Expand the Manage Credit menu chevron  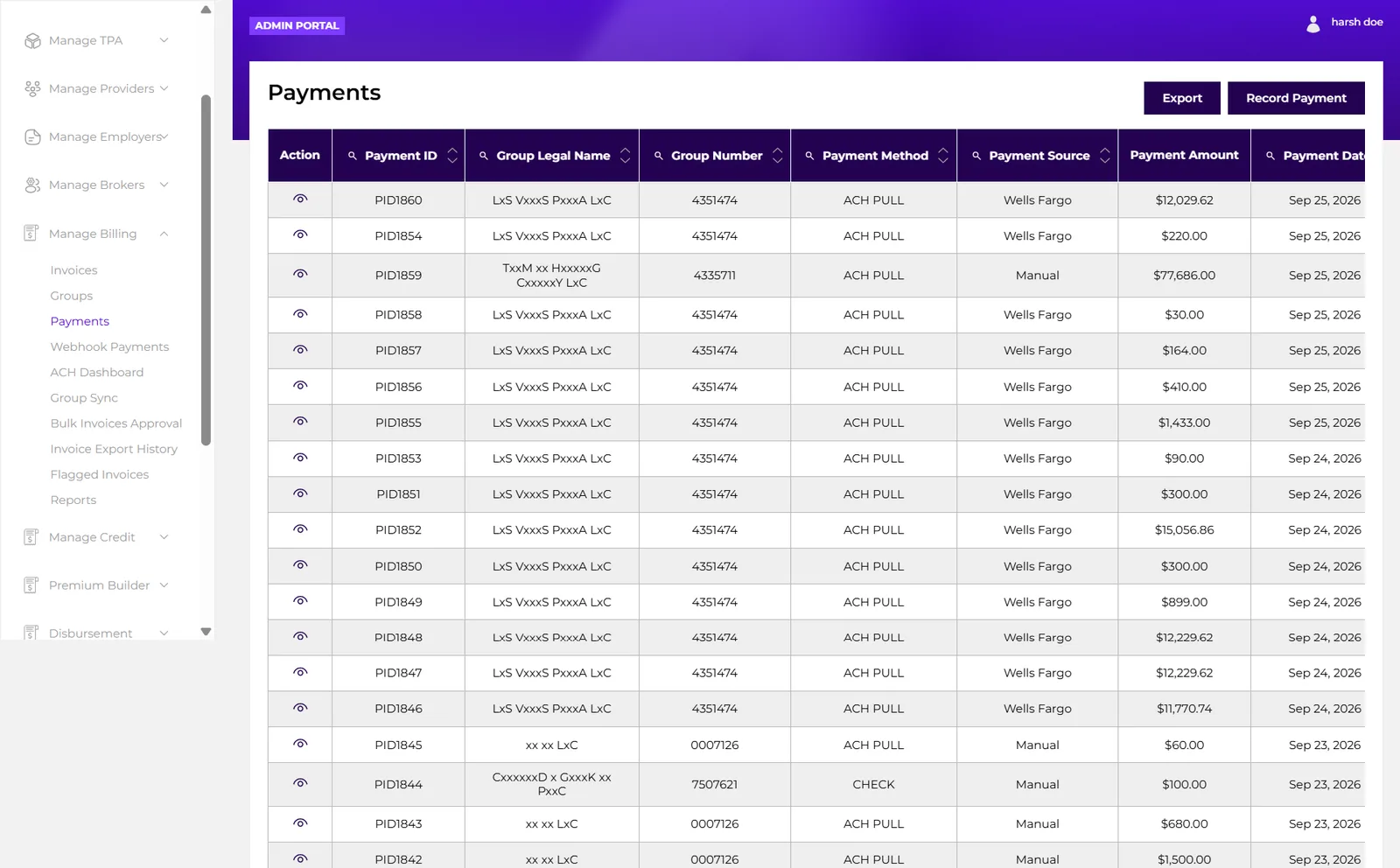(x=164, y=537)
